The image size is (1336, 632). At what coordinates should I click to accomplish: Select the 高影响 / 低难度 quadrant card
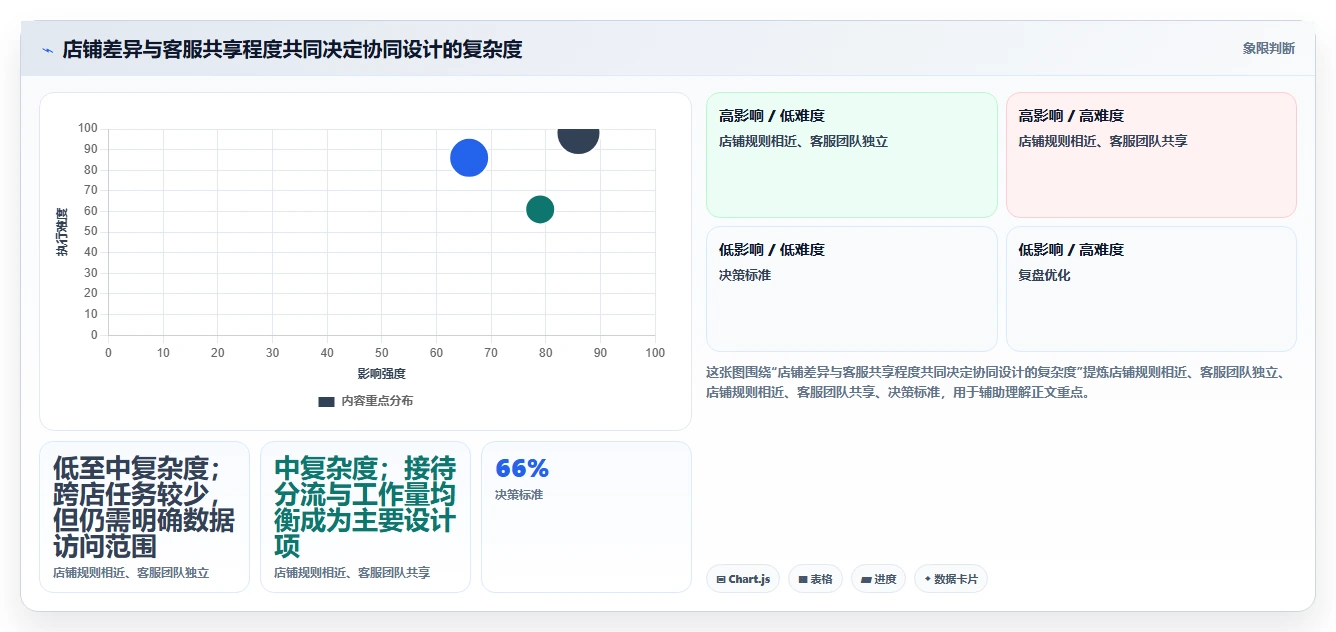click(x=852, y=155)
